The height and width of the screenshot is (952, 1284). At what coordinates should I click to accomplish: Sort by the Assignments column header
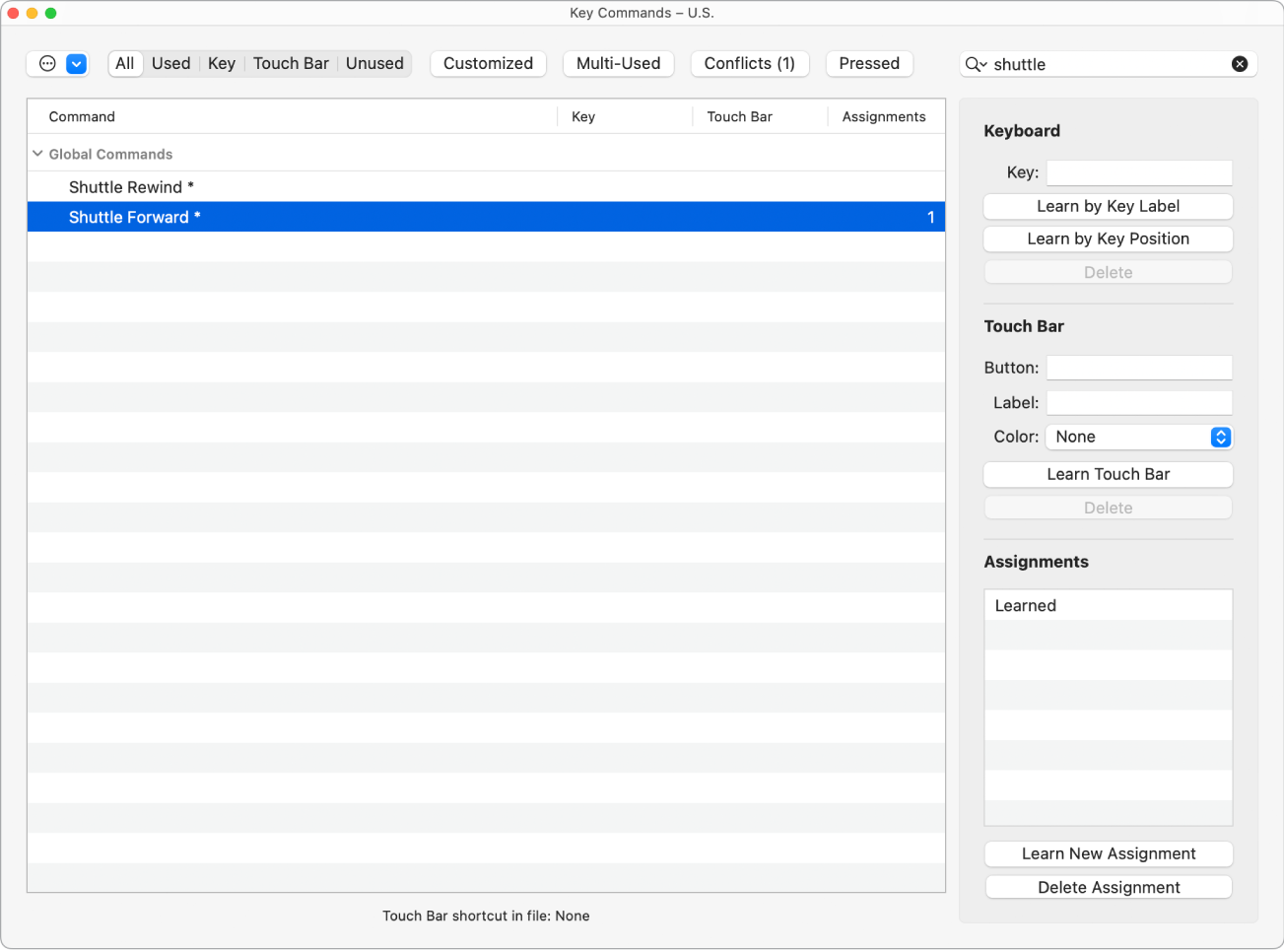tap(884, 116)
